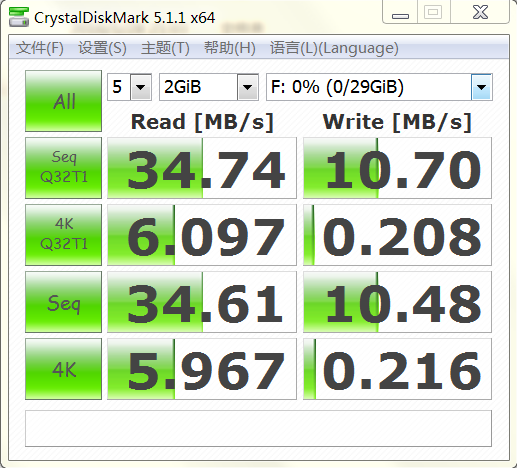Image resolution: width=517 pixels, height=468 pixels.
Task: Click the Read [MB/s] column header
Action: point(202,122)
